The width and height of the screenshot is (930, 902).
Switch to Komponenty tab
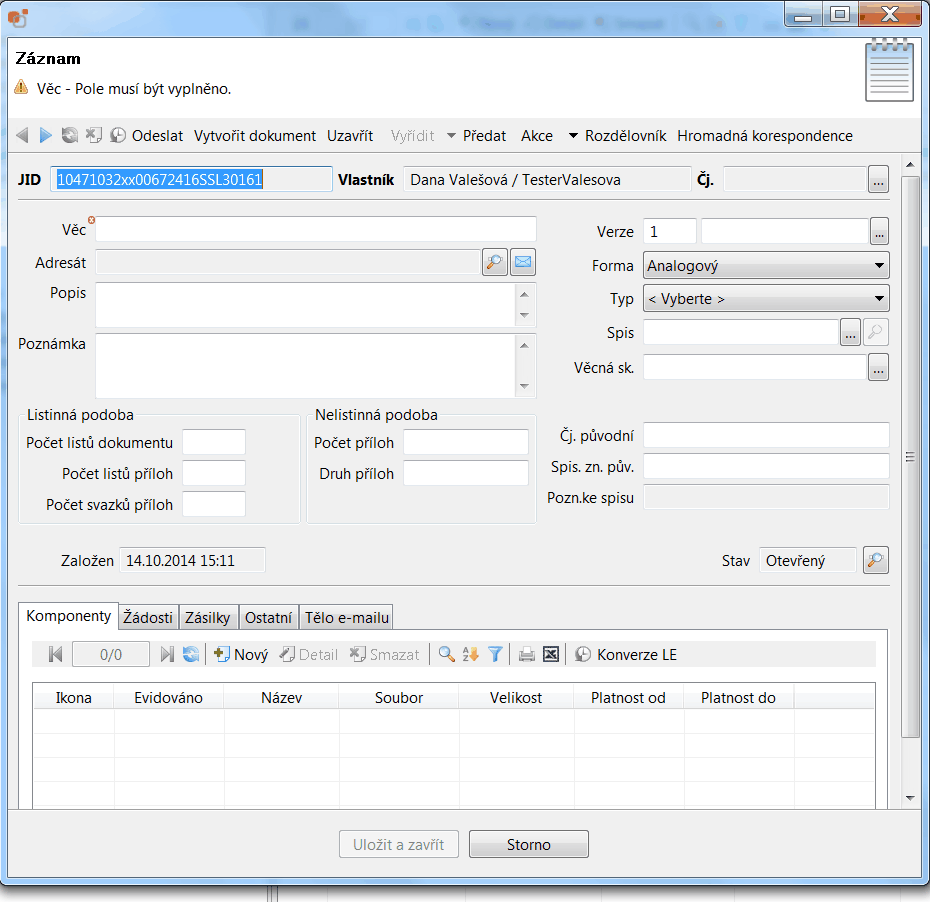tap(68, 616)
